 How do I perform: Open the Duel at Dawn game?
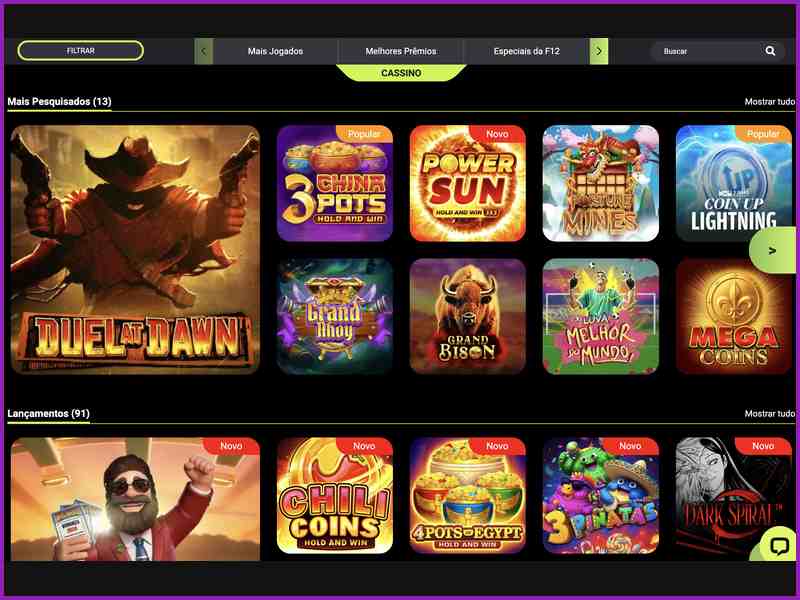pyautogui.click(x=135, y=249)
